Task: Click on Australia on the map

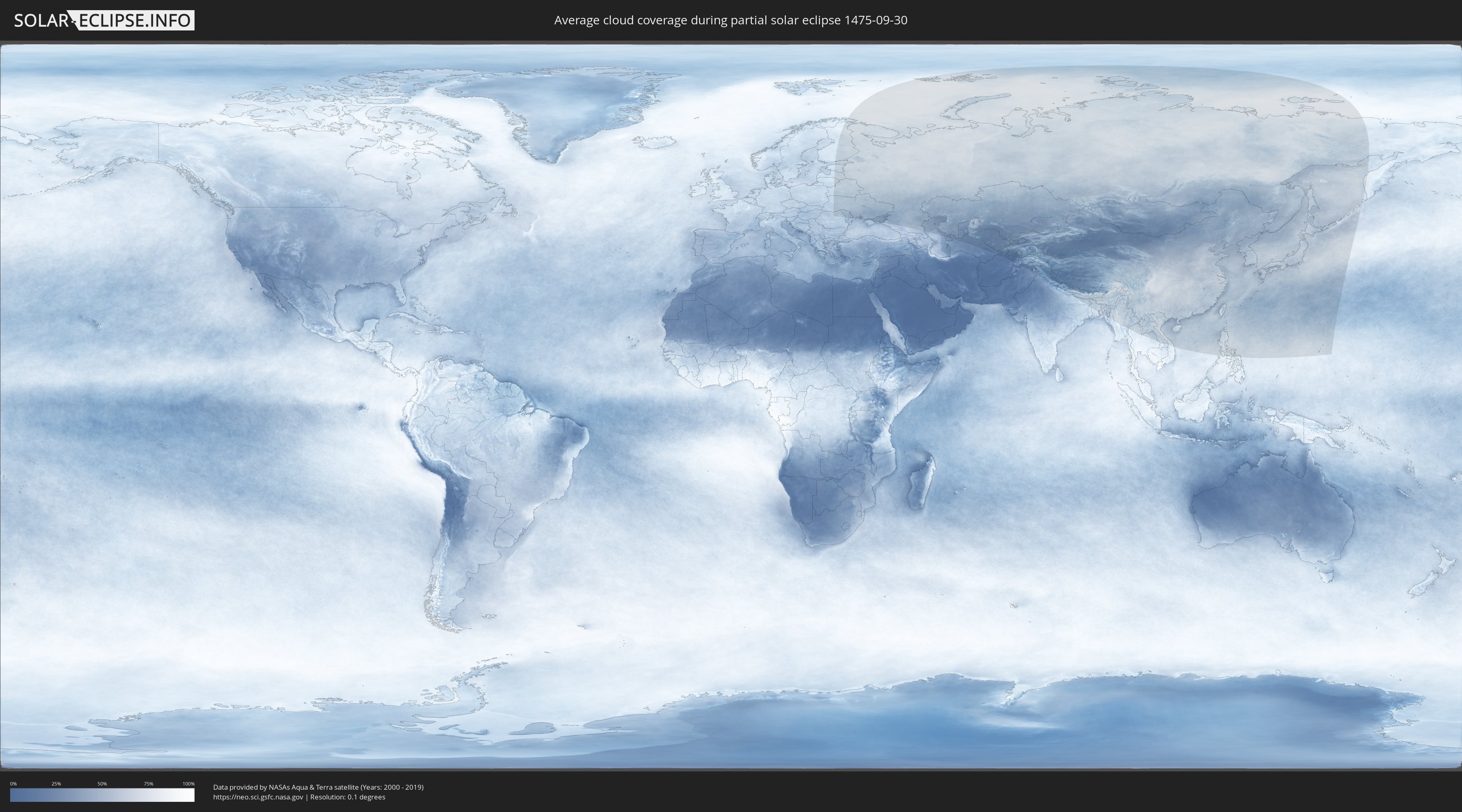Action: (1271, 505)
